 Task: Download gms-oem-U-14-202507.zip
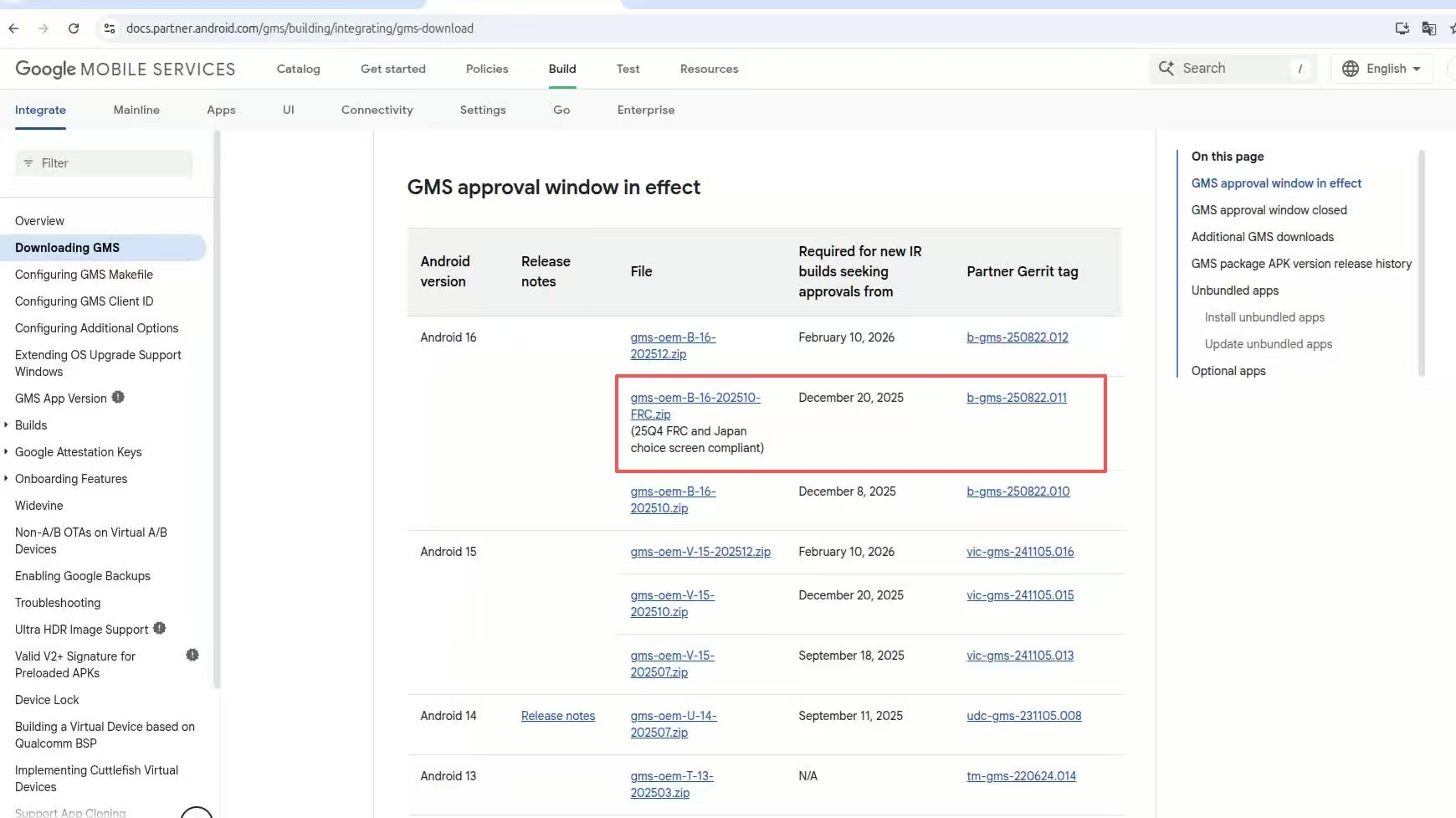tap(674, 724)
